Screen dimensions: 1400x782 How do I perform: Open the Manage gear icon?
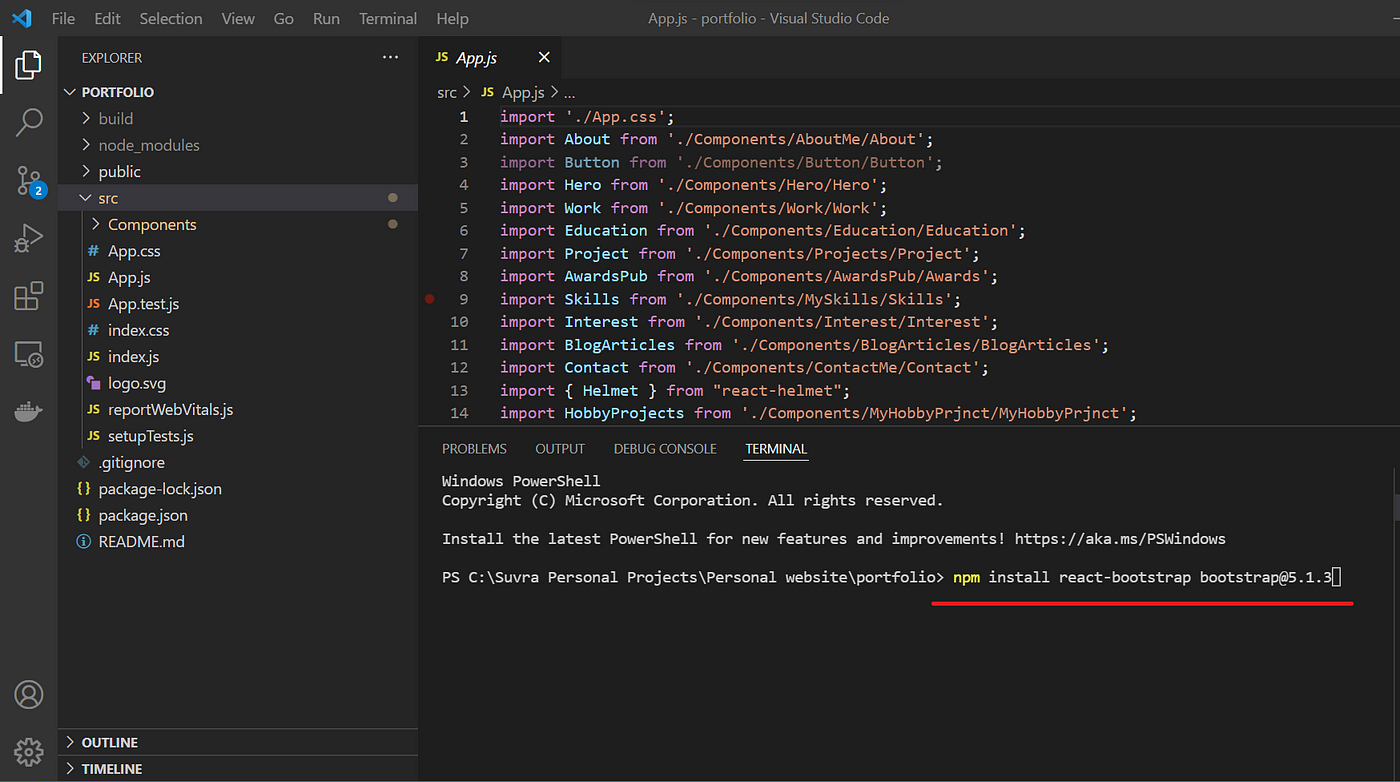pyautogui.click(x=29, y=751)
